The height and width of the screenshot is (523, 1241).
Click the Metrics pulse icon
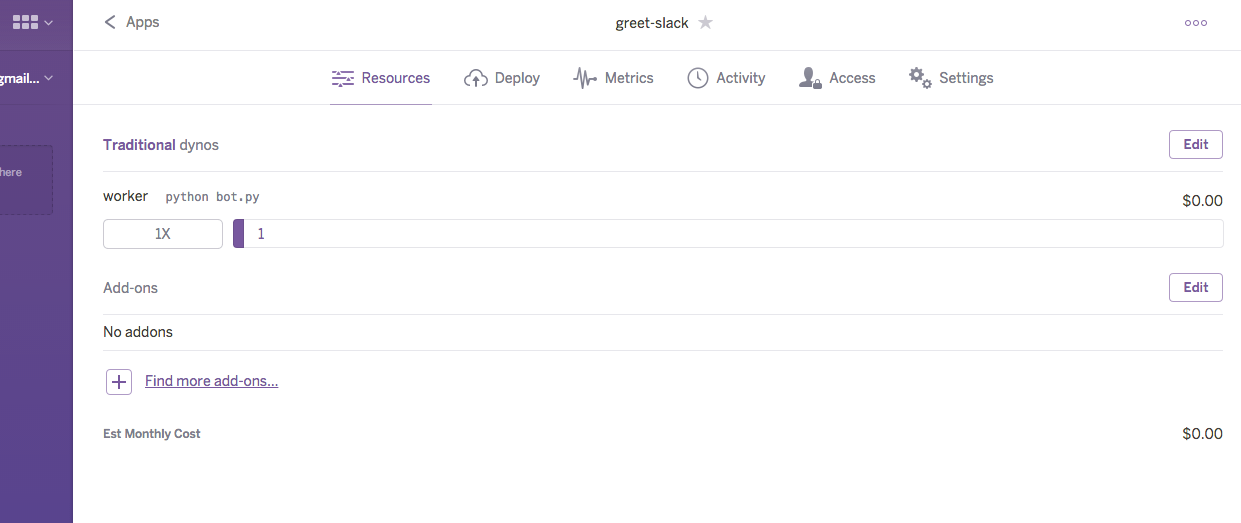pyautogui.click(x=585, y=78)
